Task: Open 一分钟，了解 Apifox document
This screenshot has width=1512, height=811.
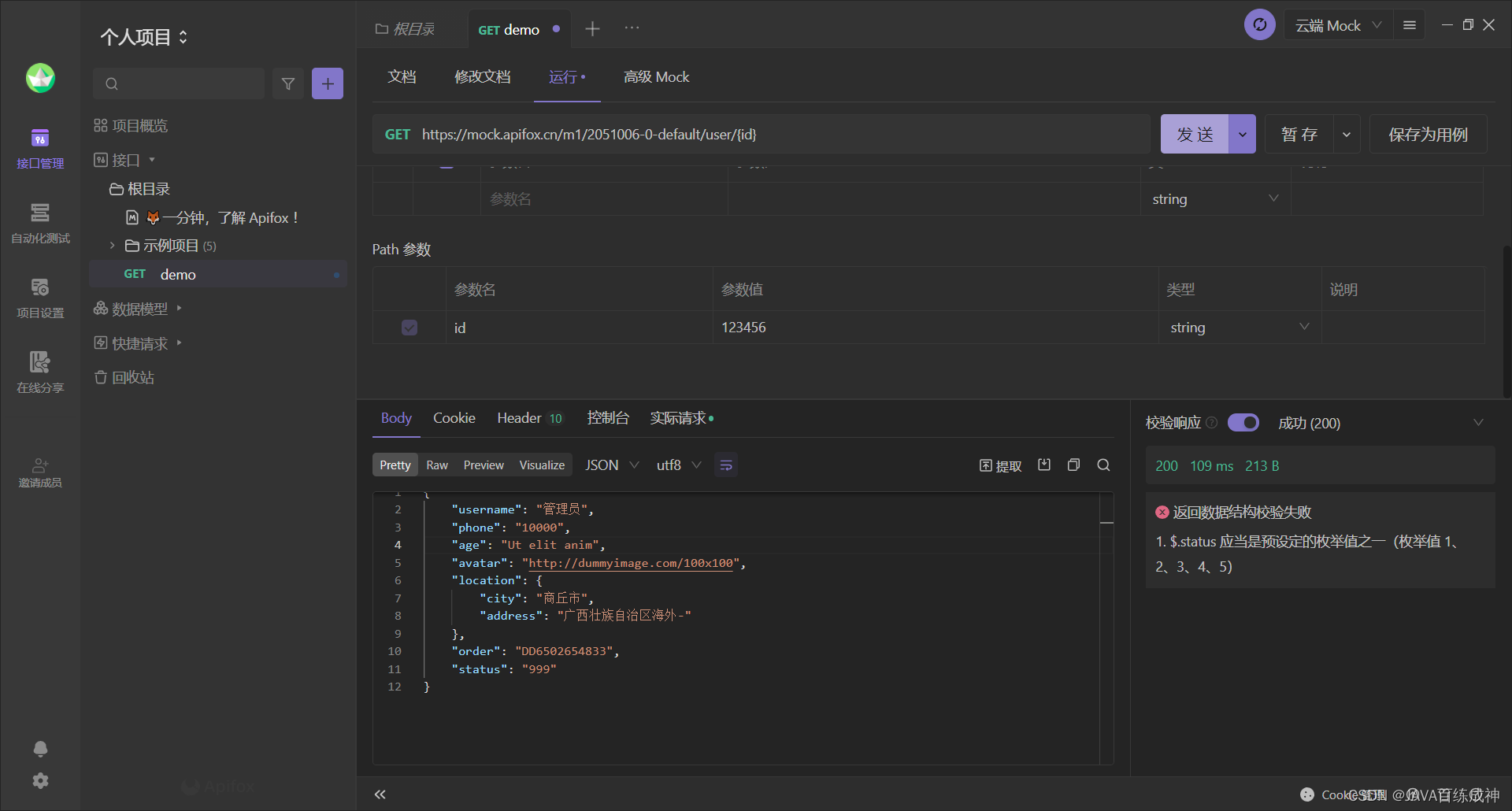Action: 213,218
